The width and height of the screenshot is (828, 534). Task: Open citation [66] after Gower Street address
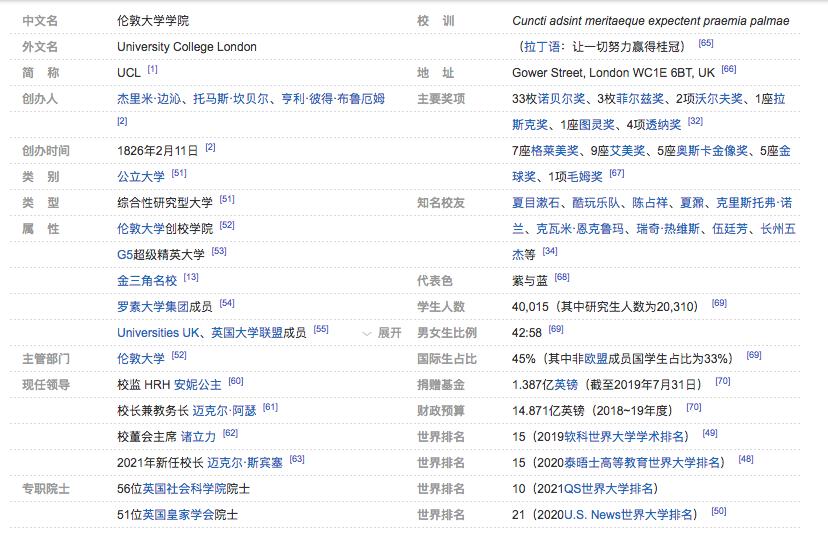(x=729, y=69)
